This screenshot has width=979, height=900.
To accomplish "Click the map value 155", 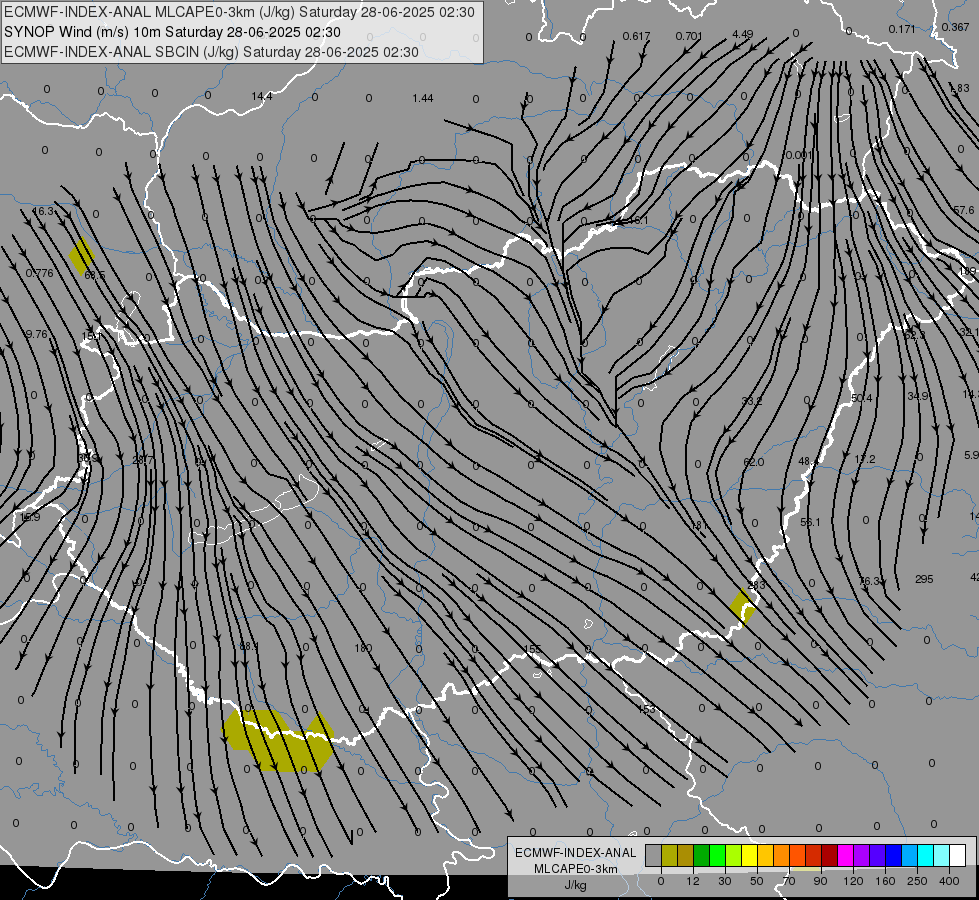I will pos(532,649).
